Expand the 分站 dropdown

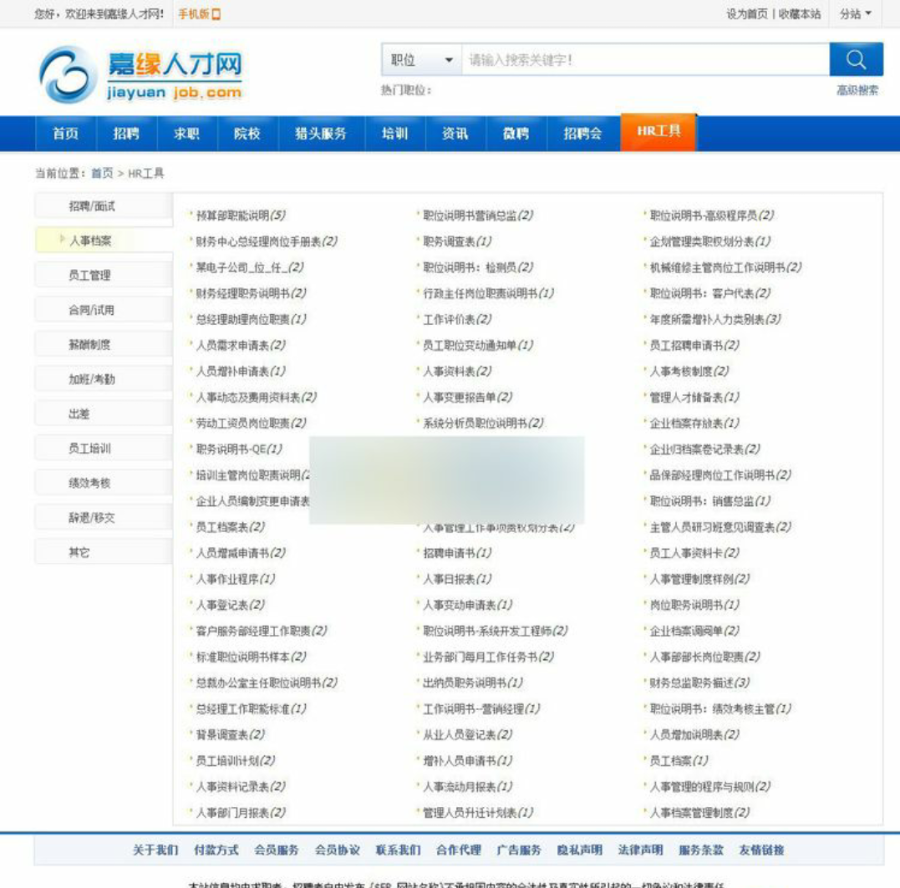pos(855,14)
